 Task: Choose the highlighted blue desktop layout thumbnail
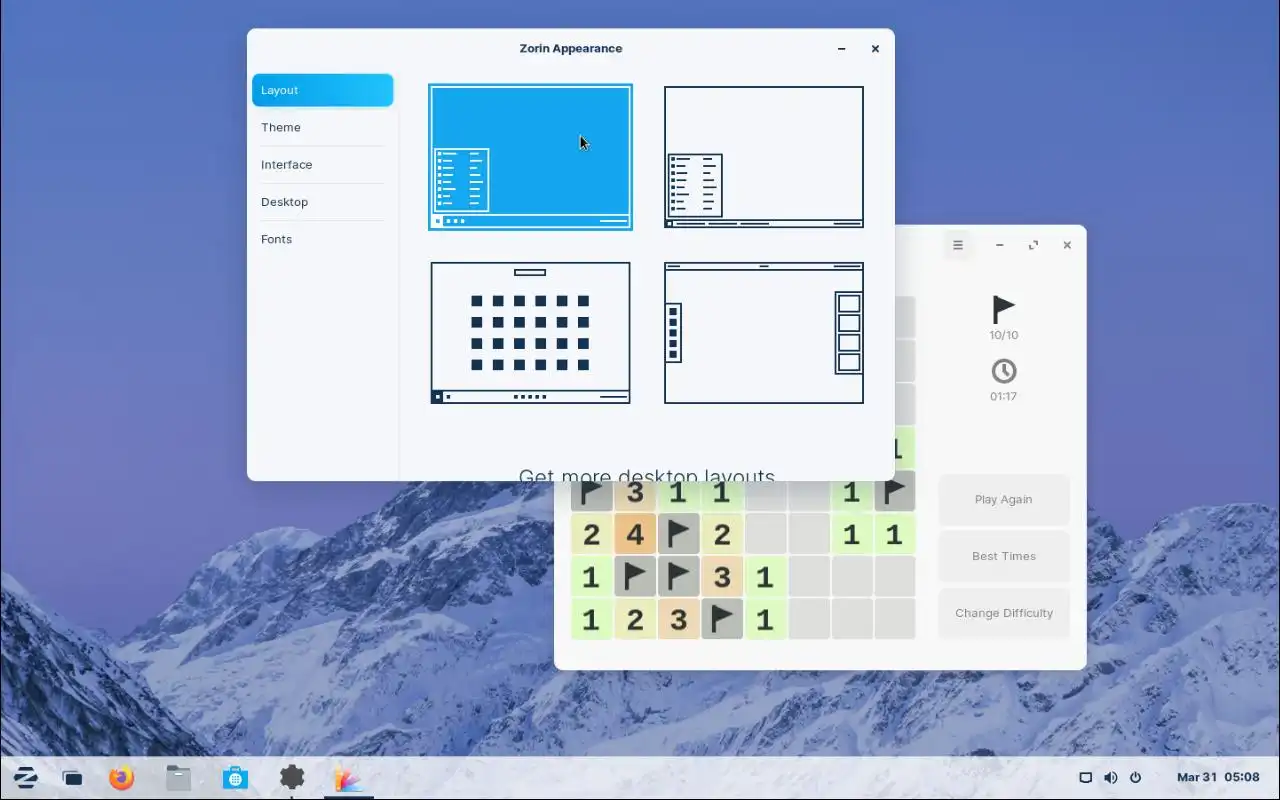[x=530, y=157]
